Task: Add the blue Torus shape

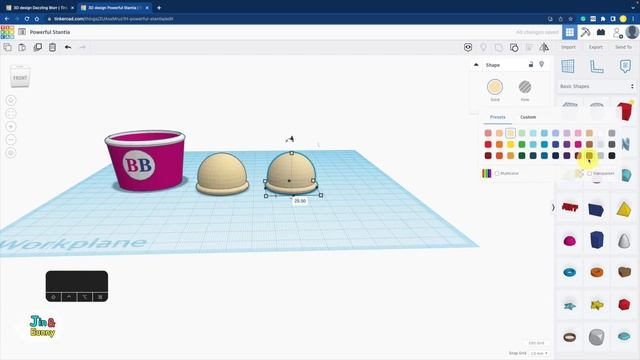Action: coord(569,272)
